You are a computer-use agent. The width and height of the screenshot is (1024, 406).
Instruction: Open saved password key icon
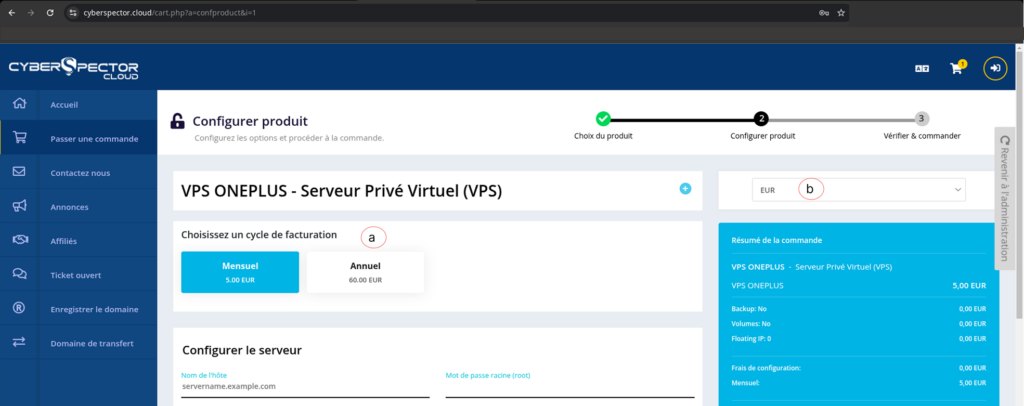(824, 12)
